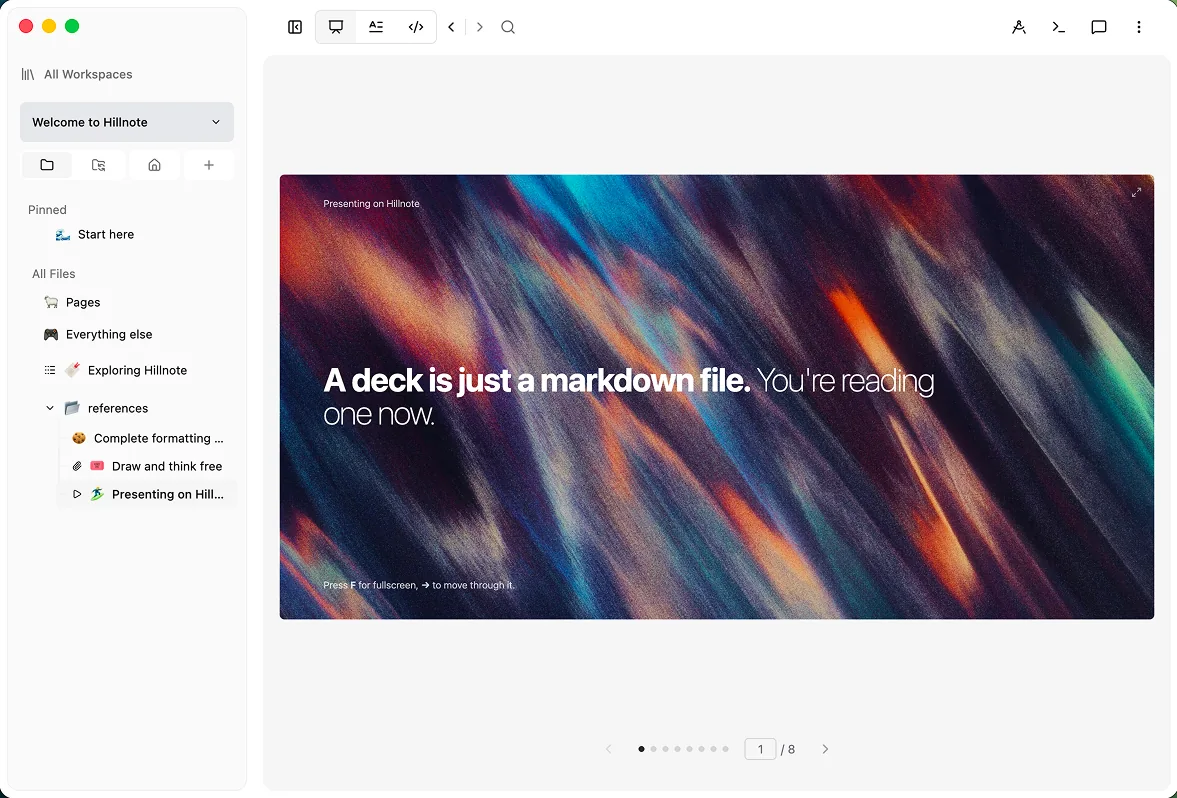This screenshot has width=1177, height=798.
Task: Open the Welcome to Hillnote workspace dropdown
Action: tap(127, 122)
